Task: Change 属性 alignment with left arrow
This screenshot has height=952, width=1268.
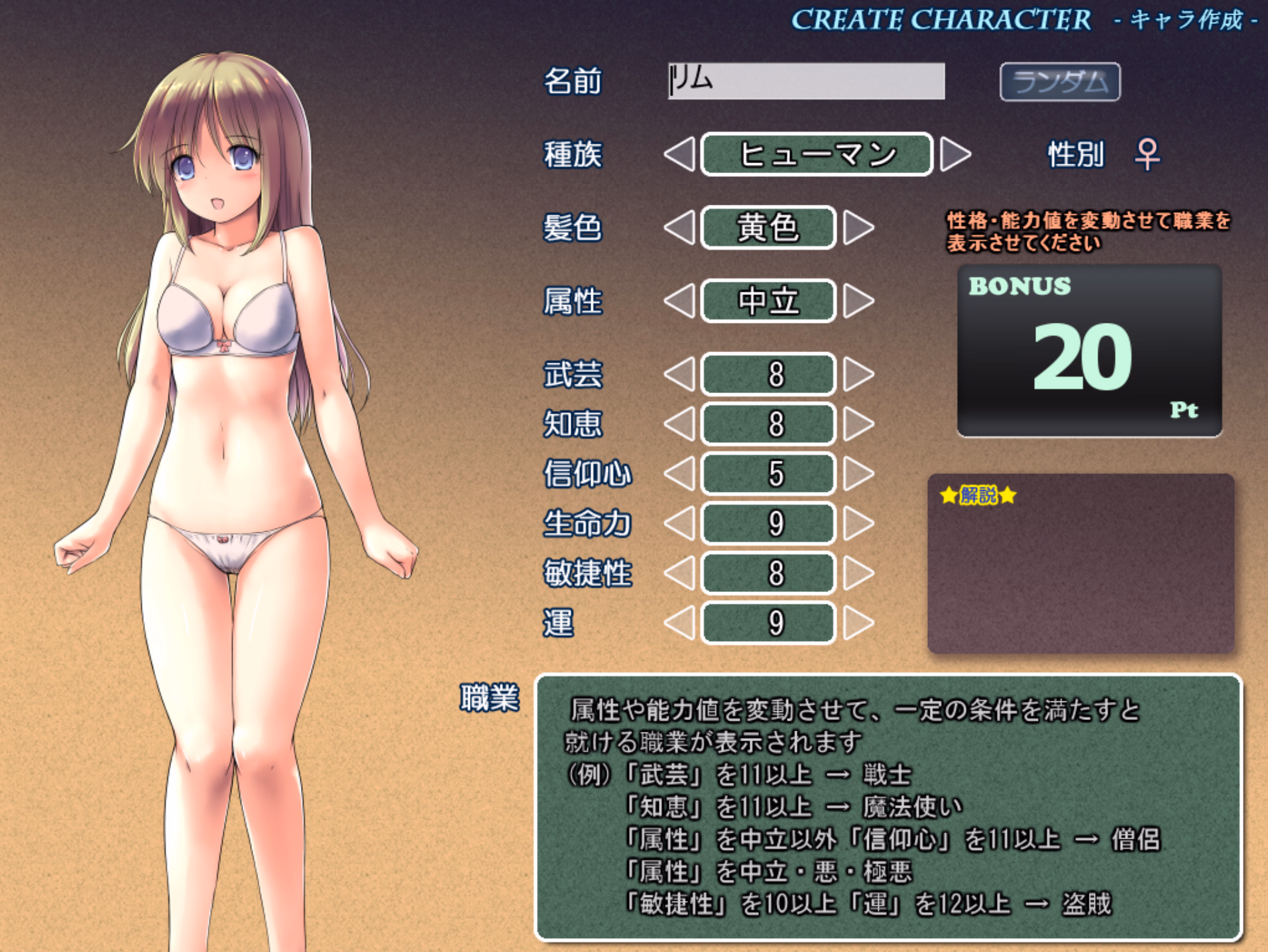Action: 679,301
